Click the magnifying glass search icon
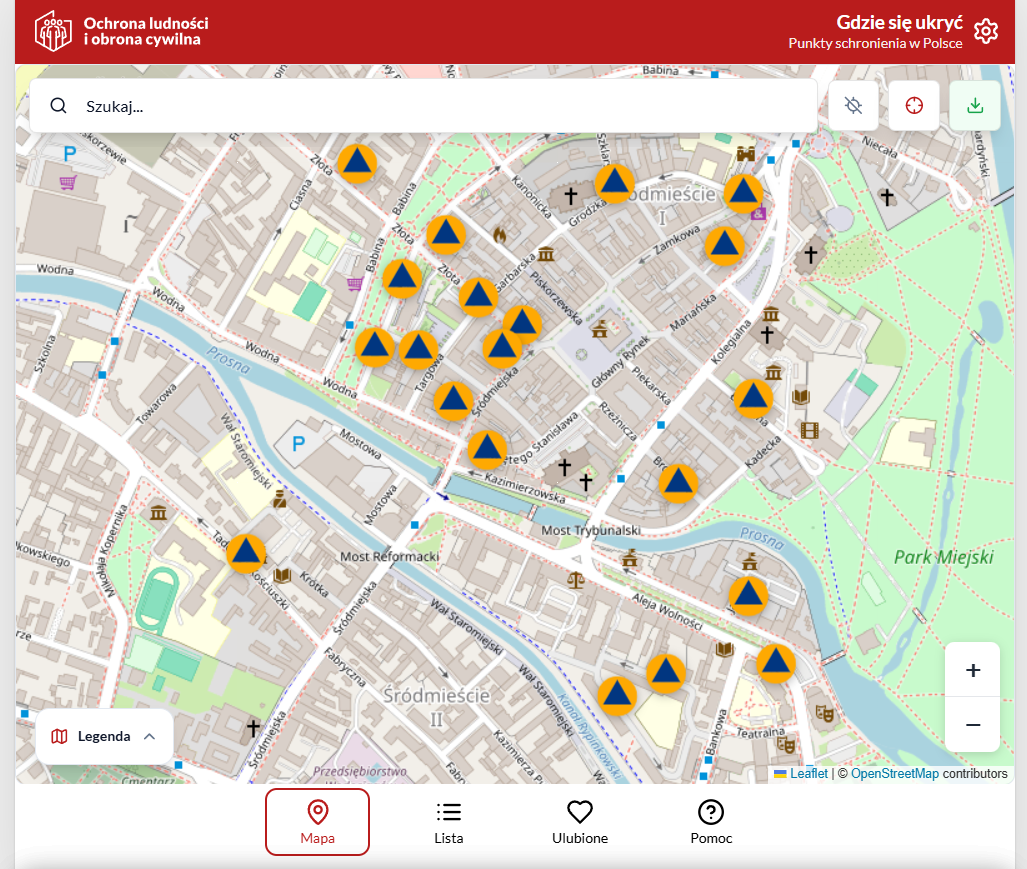1027x869 pixels. 59,106
